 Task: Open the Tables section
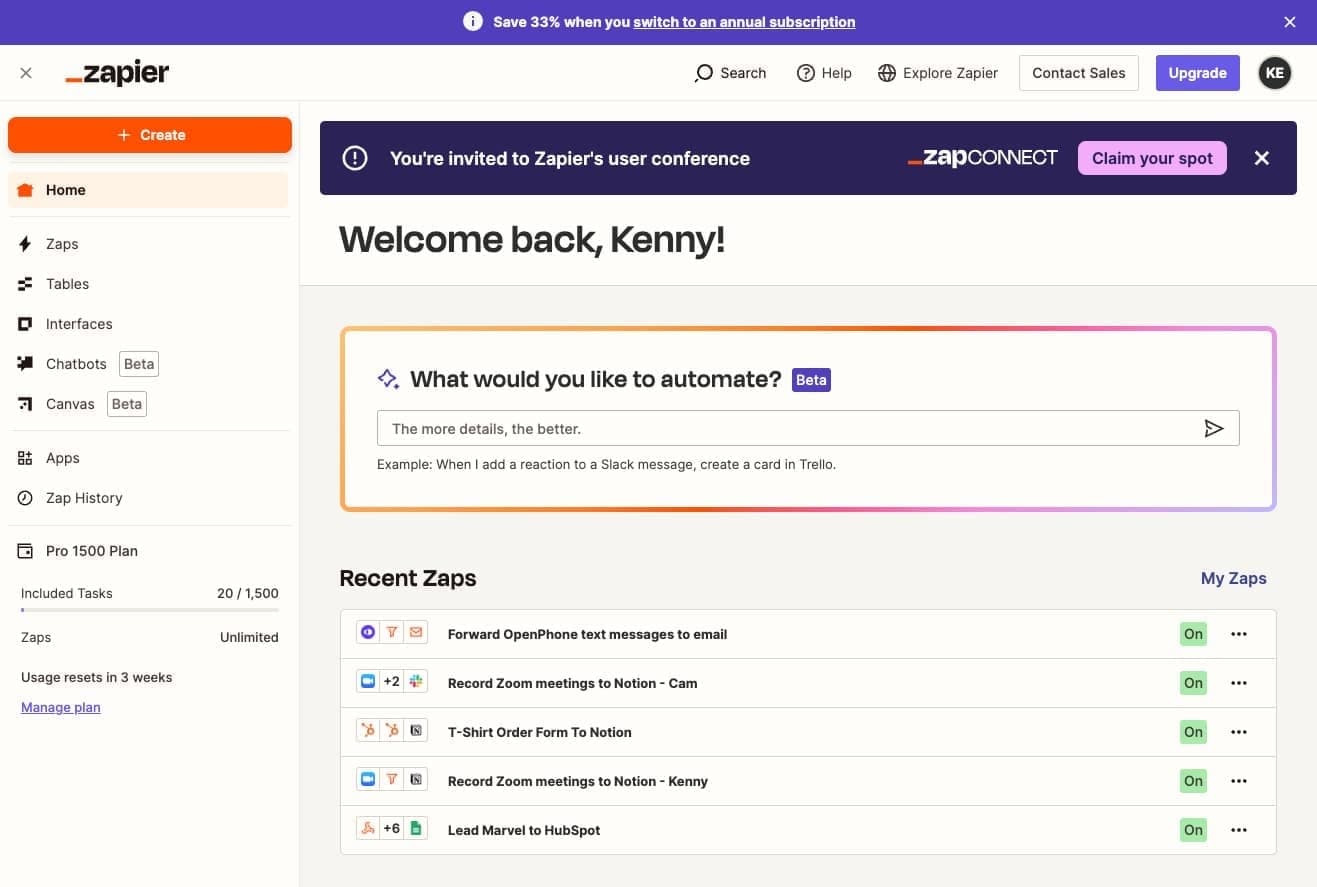(67, 283)
